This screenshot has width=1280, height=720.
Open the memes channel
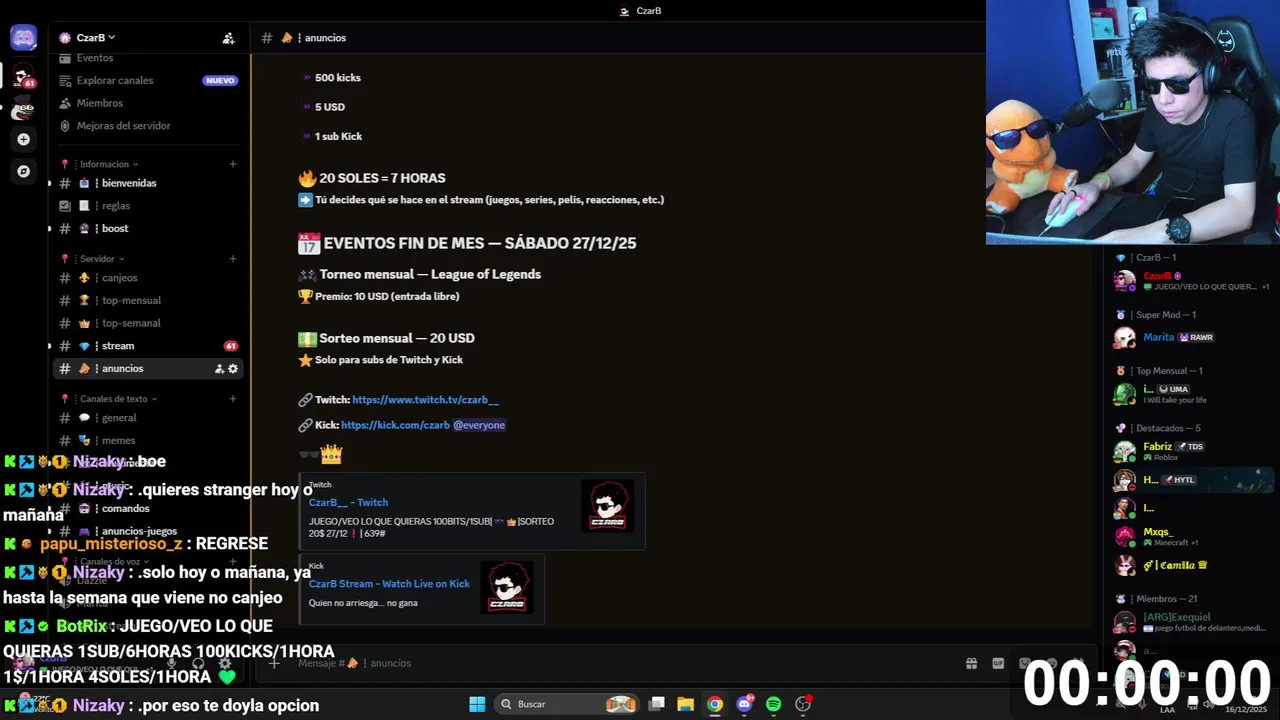pyautogui.click(x=150, y=440)
